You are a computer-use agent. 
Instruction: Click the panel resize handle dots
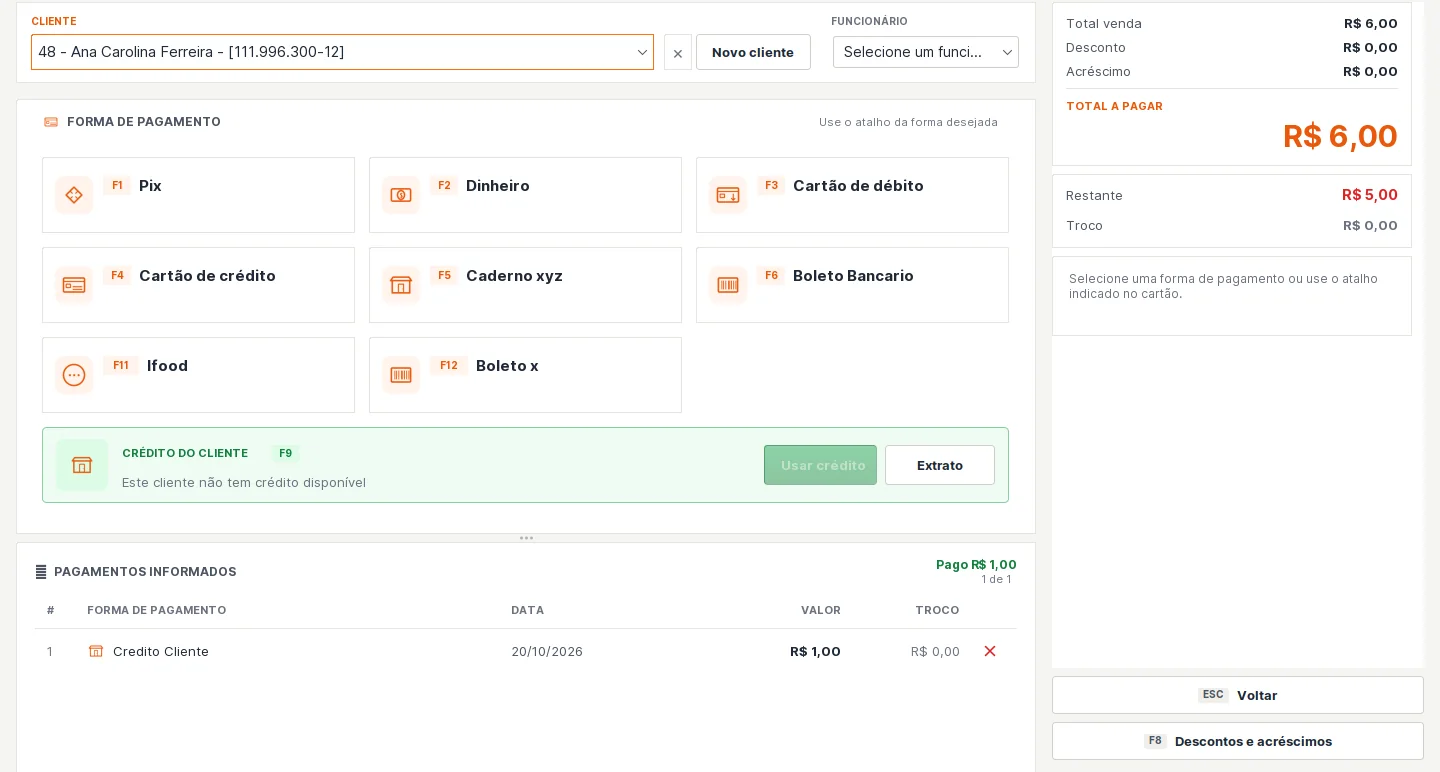pos(526,538)
